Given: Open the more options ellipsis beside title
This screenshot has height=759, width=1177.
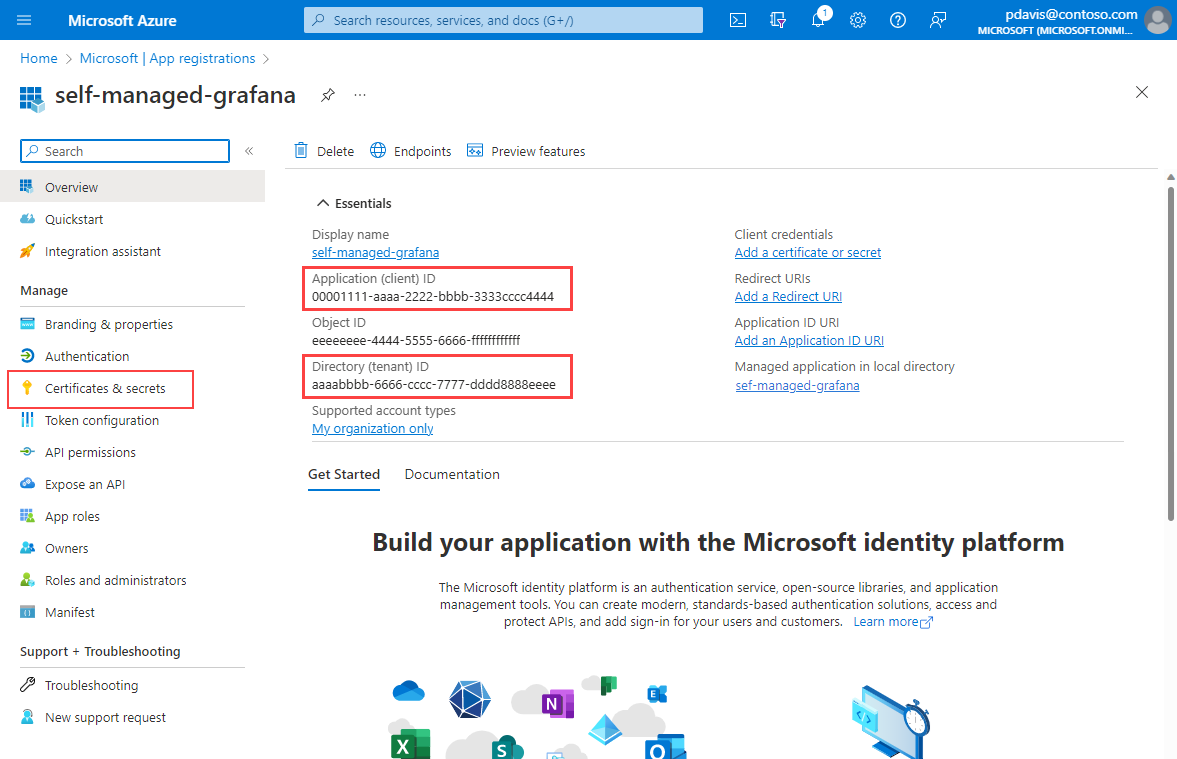Looking at the screenshot, I should click(360, 95).
